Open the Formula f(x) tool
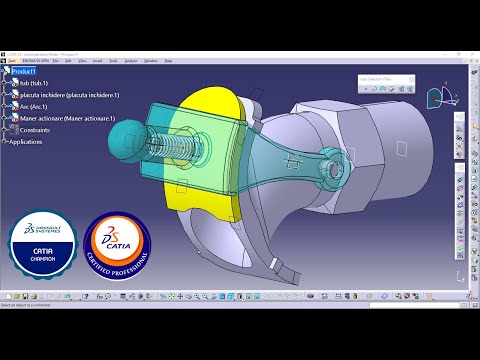The image size is (480, 360). (99, 296)
